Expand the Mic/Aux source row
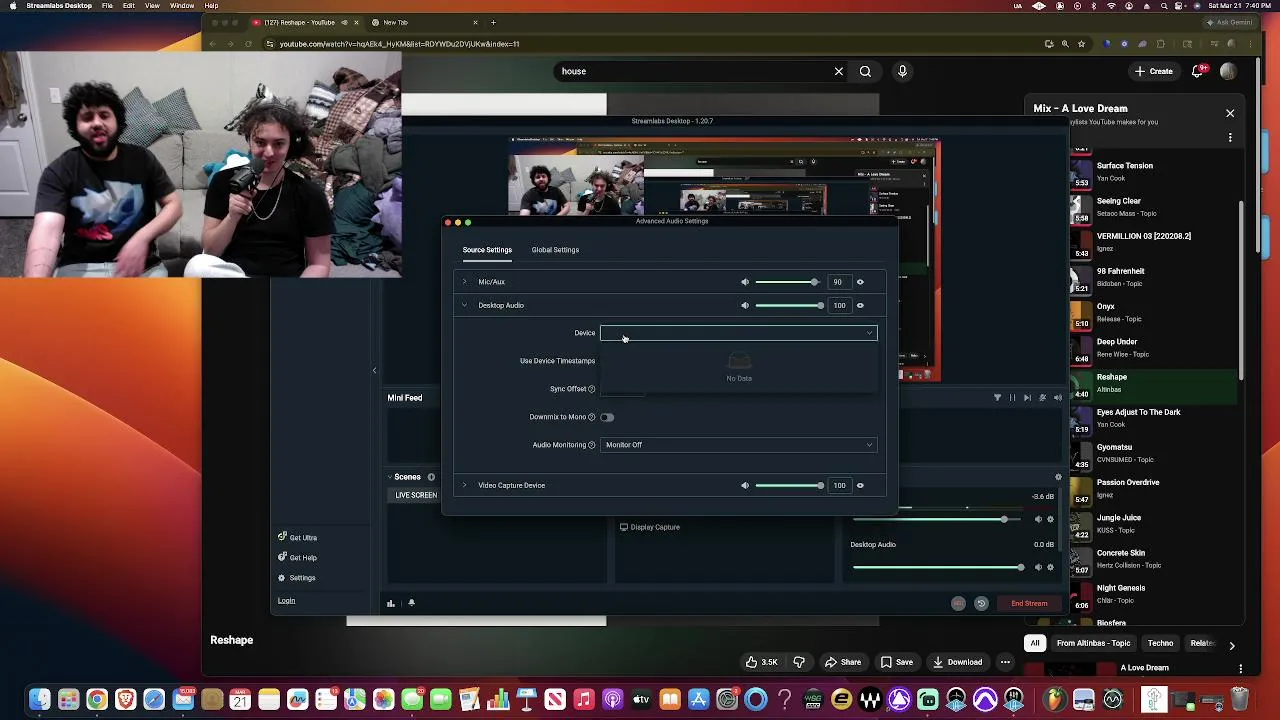1280x720 pixels. 464,282
